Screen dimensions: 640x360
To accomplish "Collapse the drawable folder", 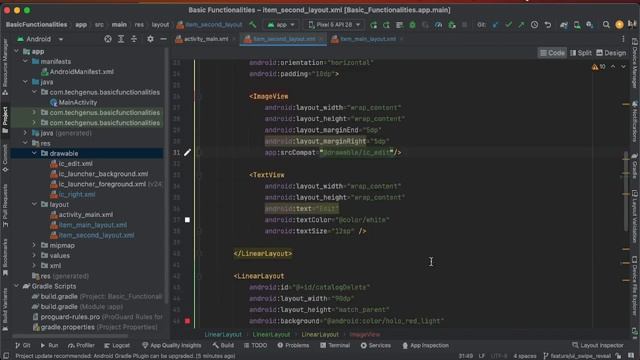I will point(35,153).
